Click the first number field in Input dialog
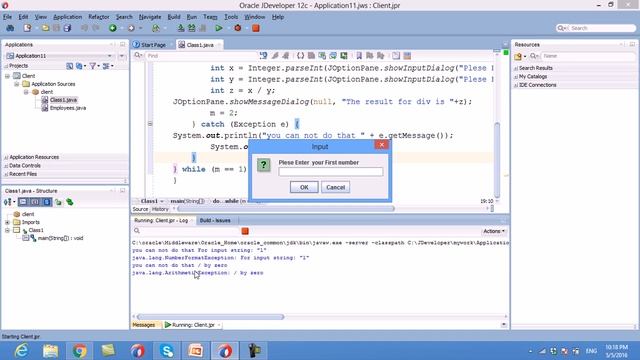This screenshot has width=640, height=360. click(x=331, y=172)
